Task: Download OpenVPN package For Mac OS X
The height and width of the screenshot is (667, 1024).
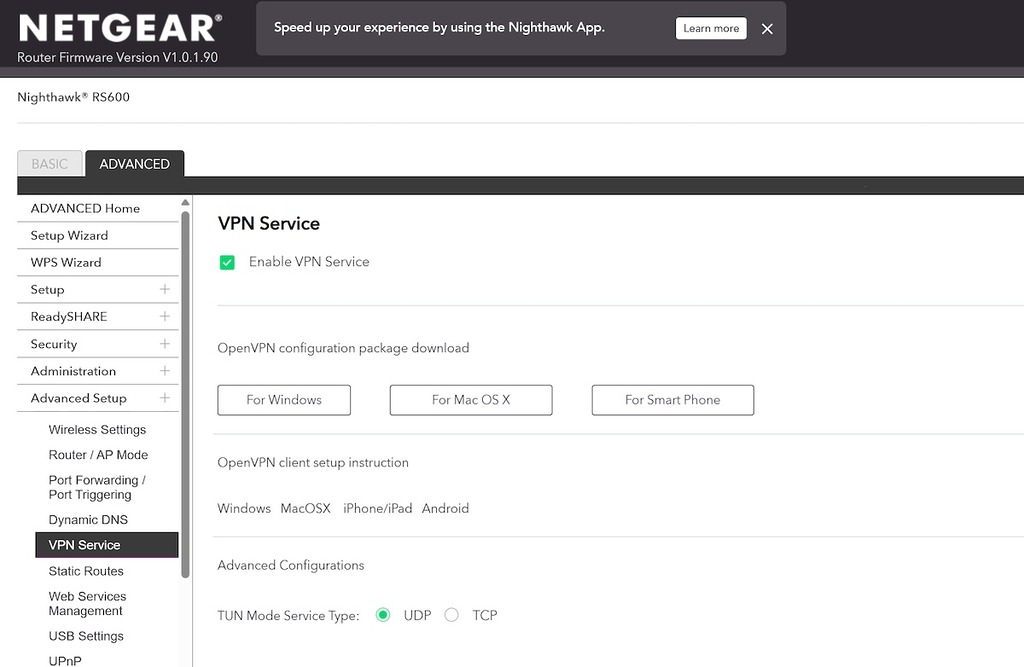Action: (471, 400)
